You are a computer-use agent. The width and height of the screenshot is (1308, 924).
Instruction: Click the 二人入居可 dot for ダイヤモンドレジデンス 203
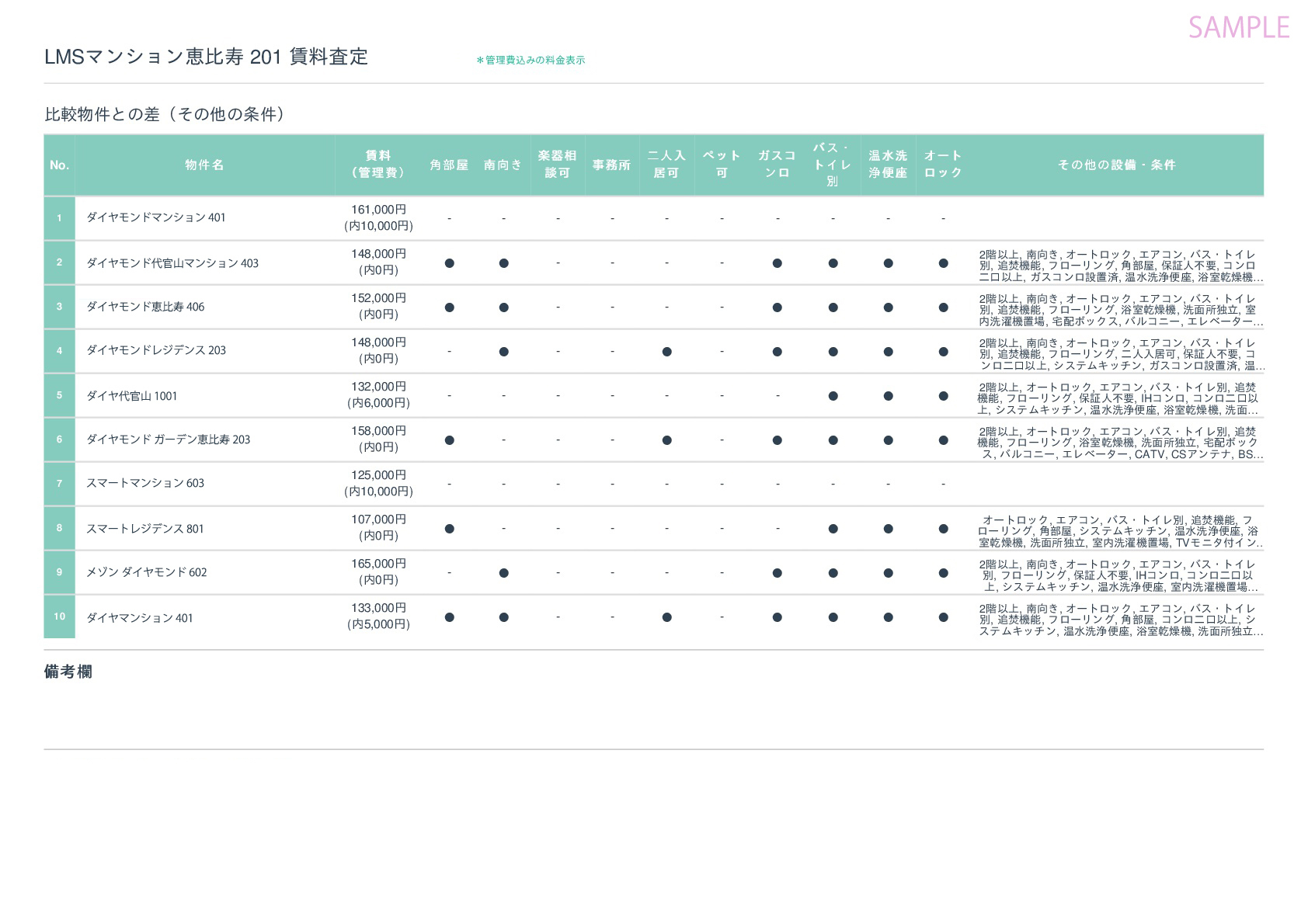pyautogui.click(x=666, y=352)
